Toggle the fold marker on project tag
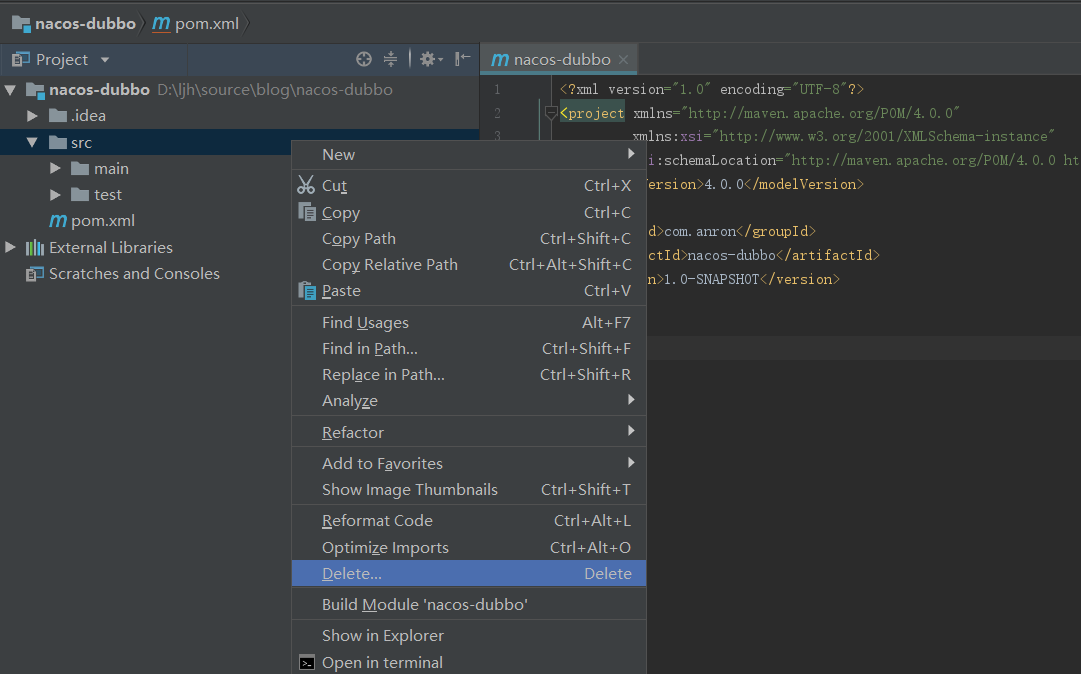This screenshot has height=674, width=1081. click(x=550, y=113)
